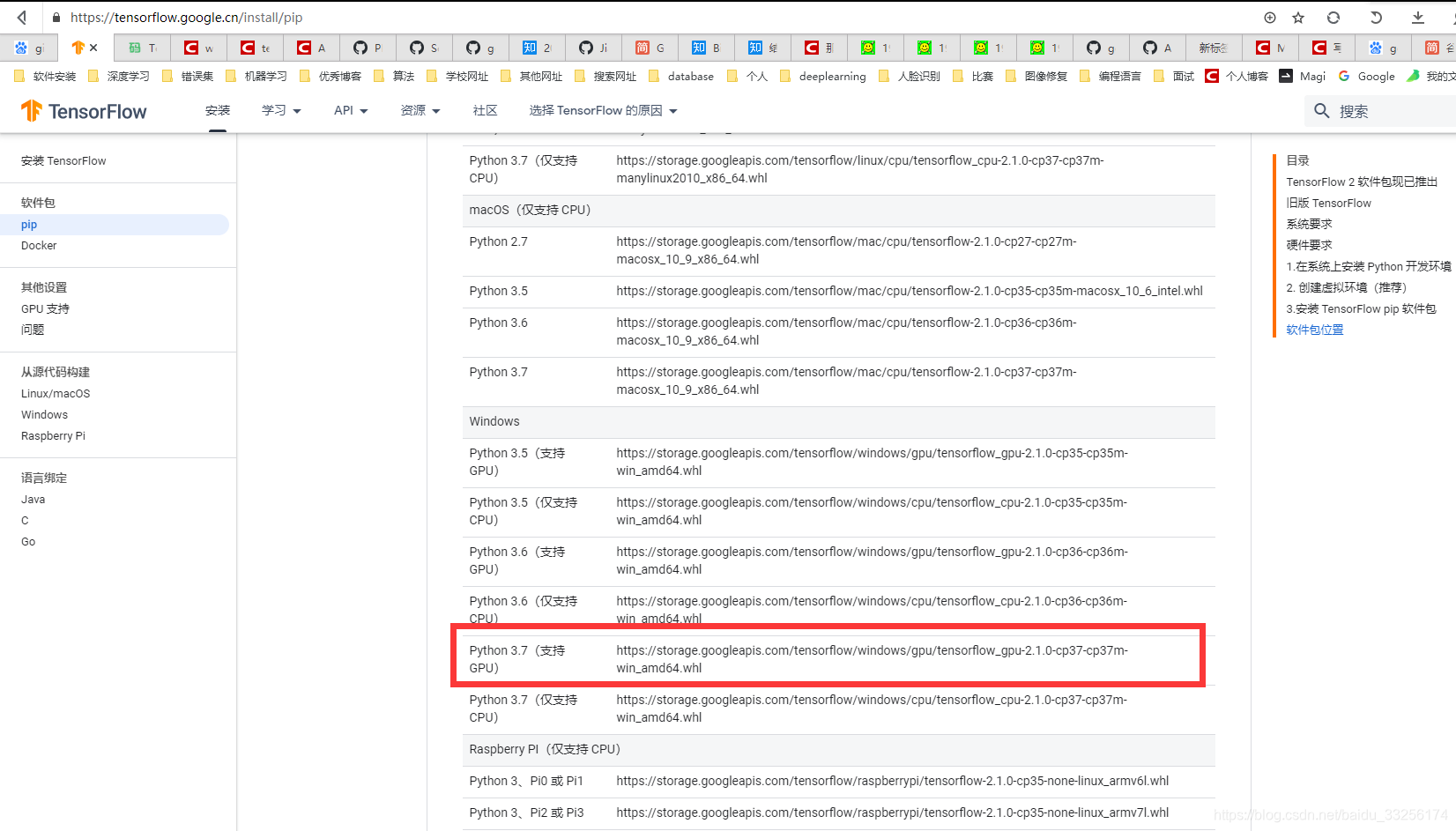
Task: Open the 问题 sidebar link
Action: click(x=33, y=330)
